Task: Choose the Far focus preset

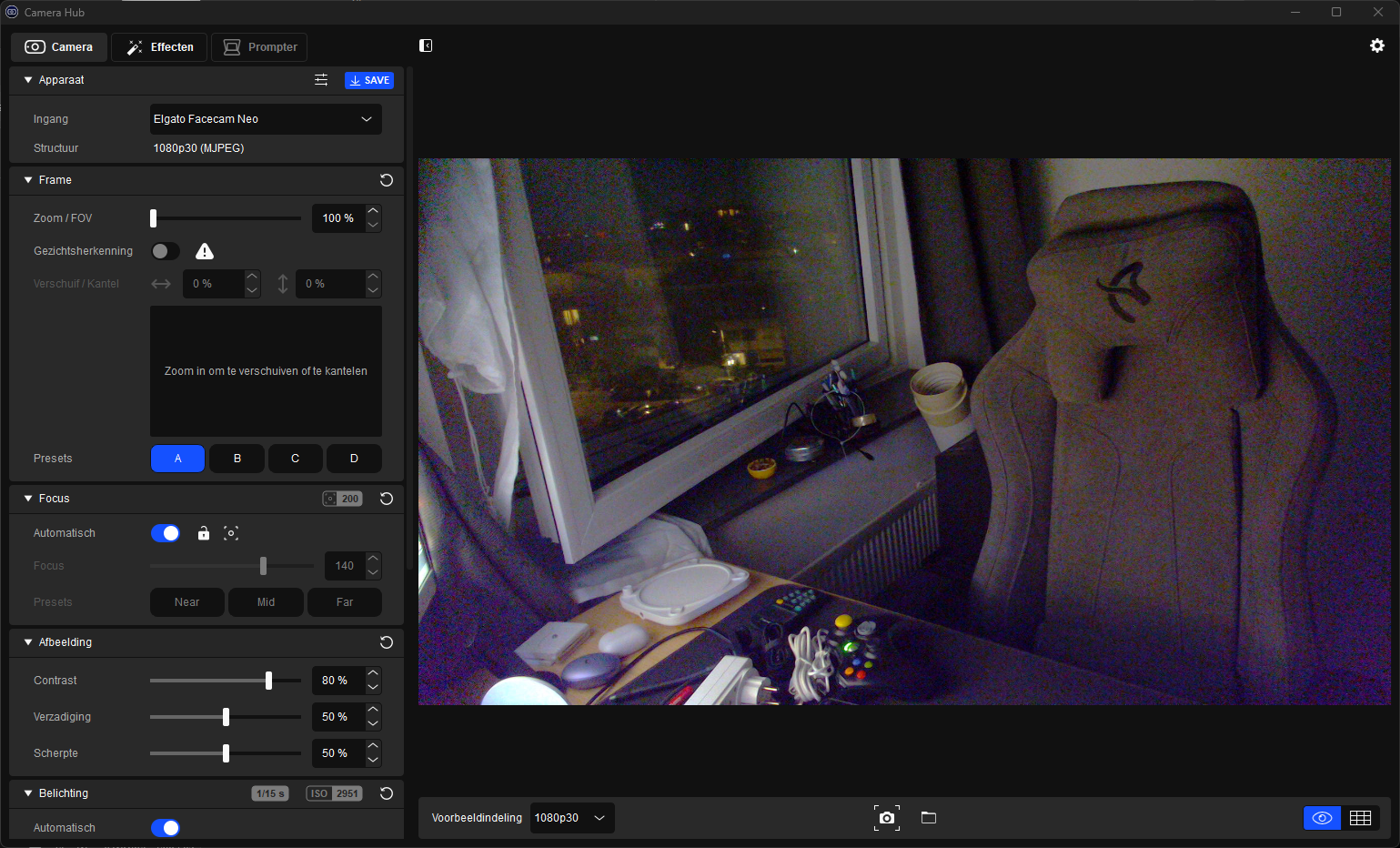Action: [345, 602]
